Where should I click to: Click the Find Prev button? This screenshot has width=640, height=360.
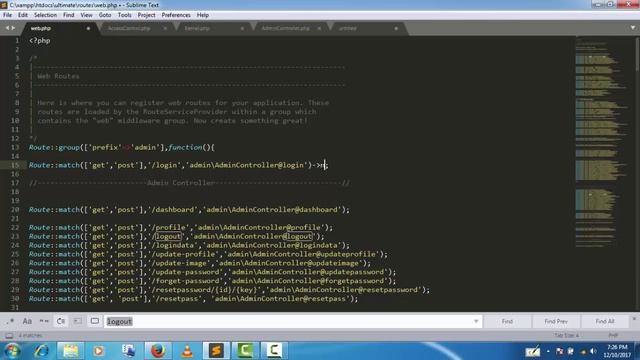[556, 321]
